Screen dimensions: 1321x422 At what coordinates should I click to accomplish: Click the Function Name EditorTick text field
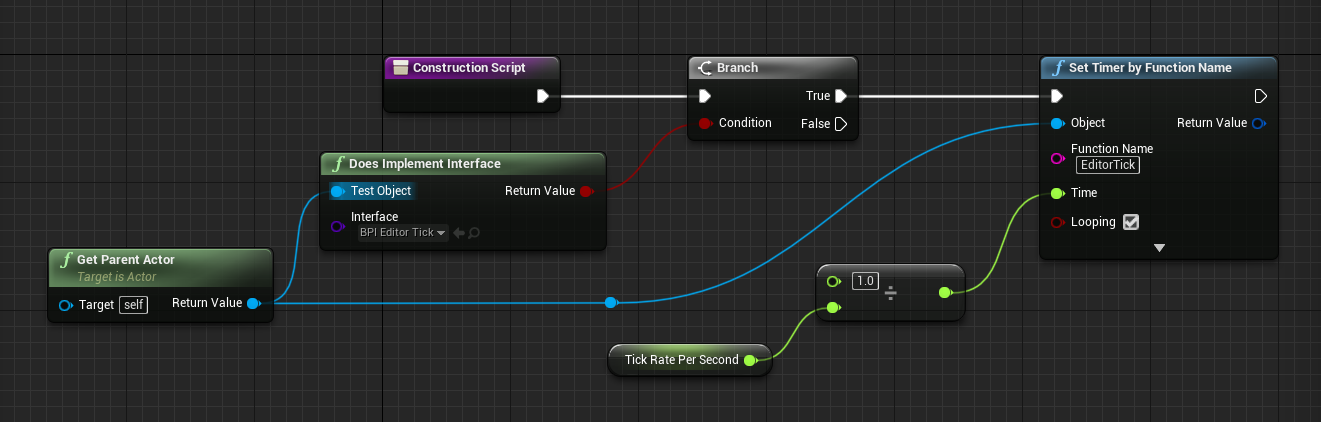(1107, 165)
